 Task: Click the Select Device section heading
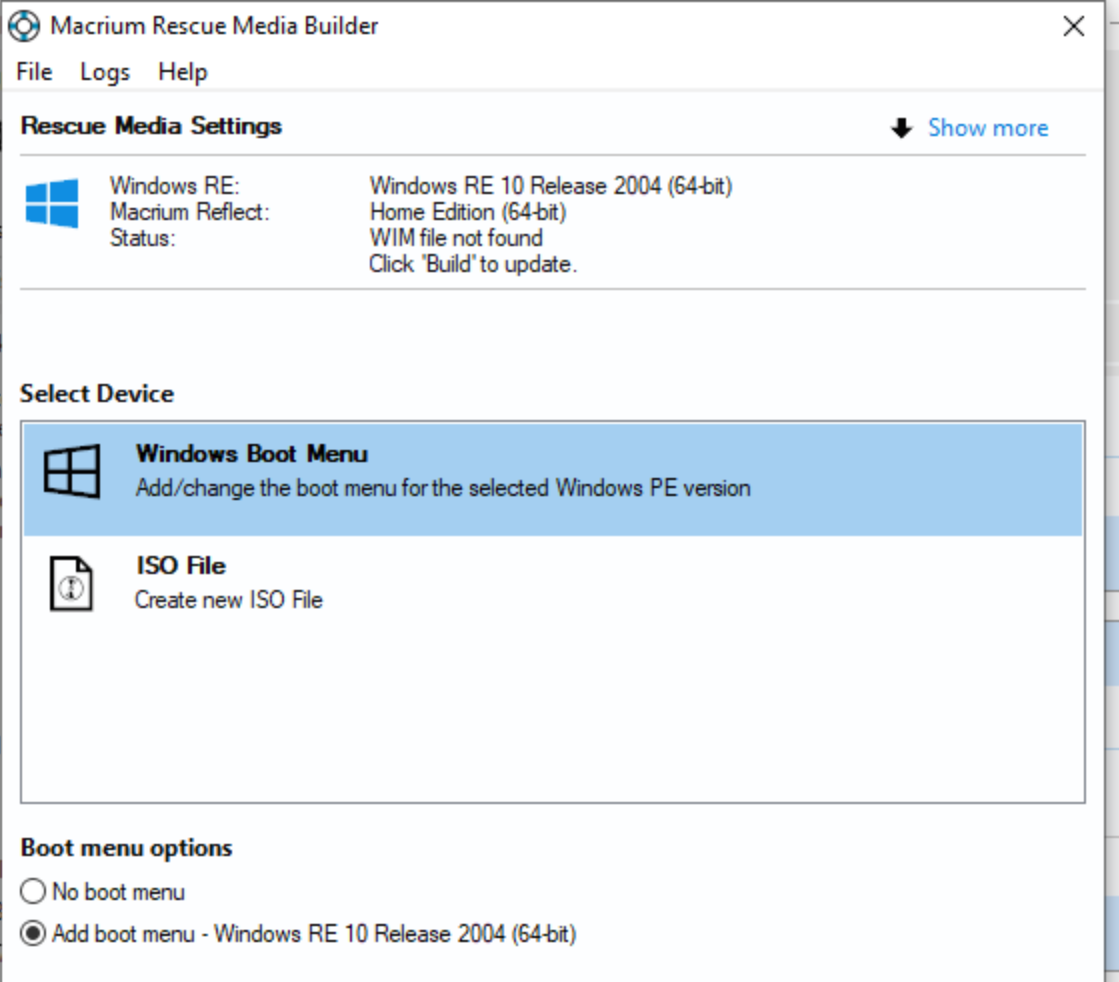(x=97, y=393)
